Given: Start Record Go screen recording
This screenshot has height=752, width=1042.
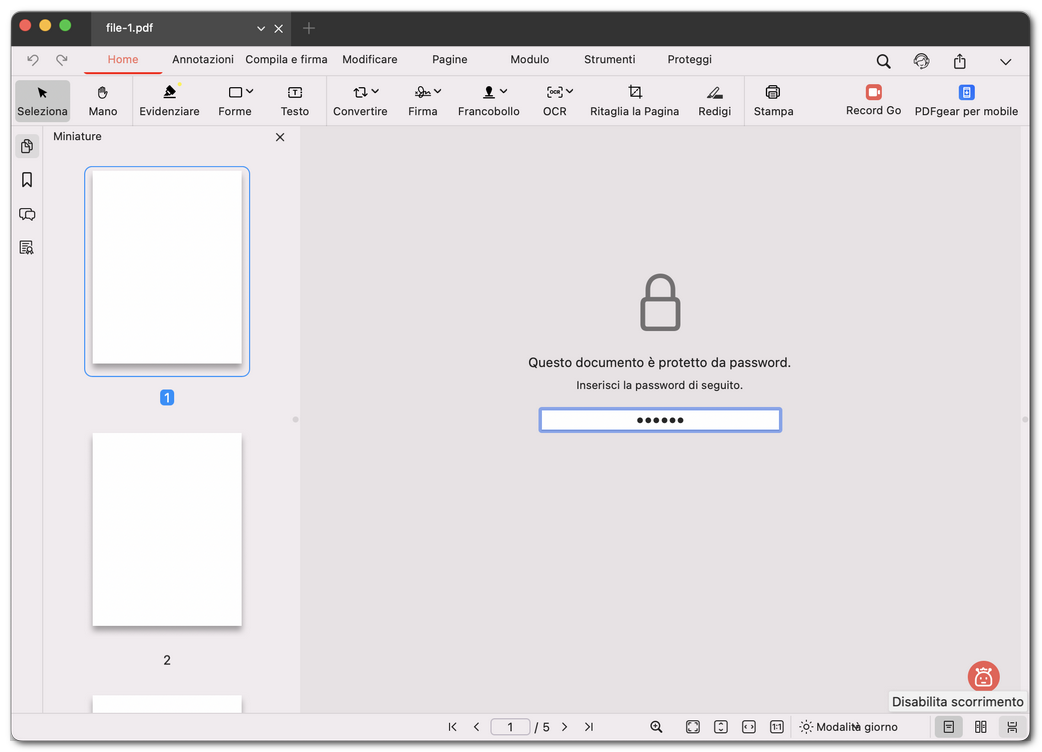Looking at the screenshot, I should pos(873,100).
